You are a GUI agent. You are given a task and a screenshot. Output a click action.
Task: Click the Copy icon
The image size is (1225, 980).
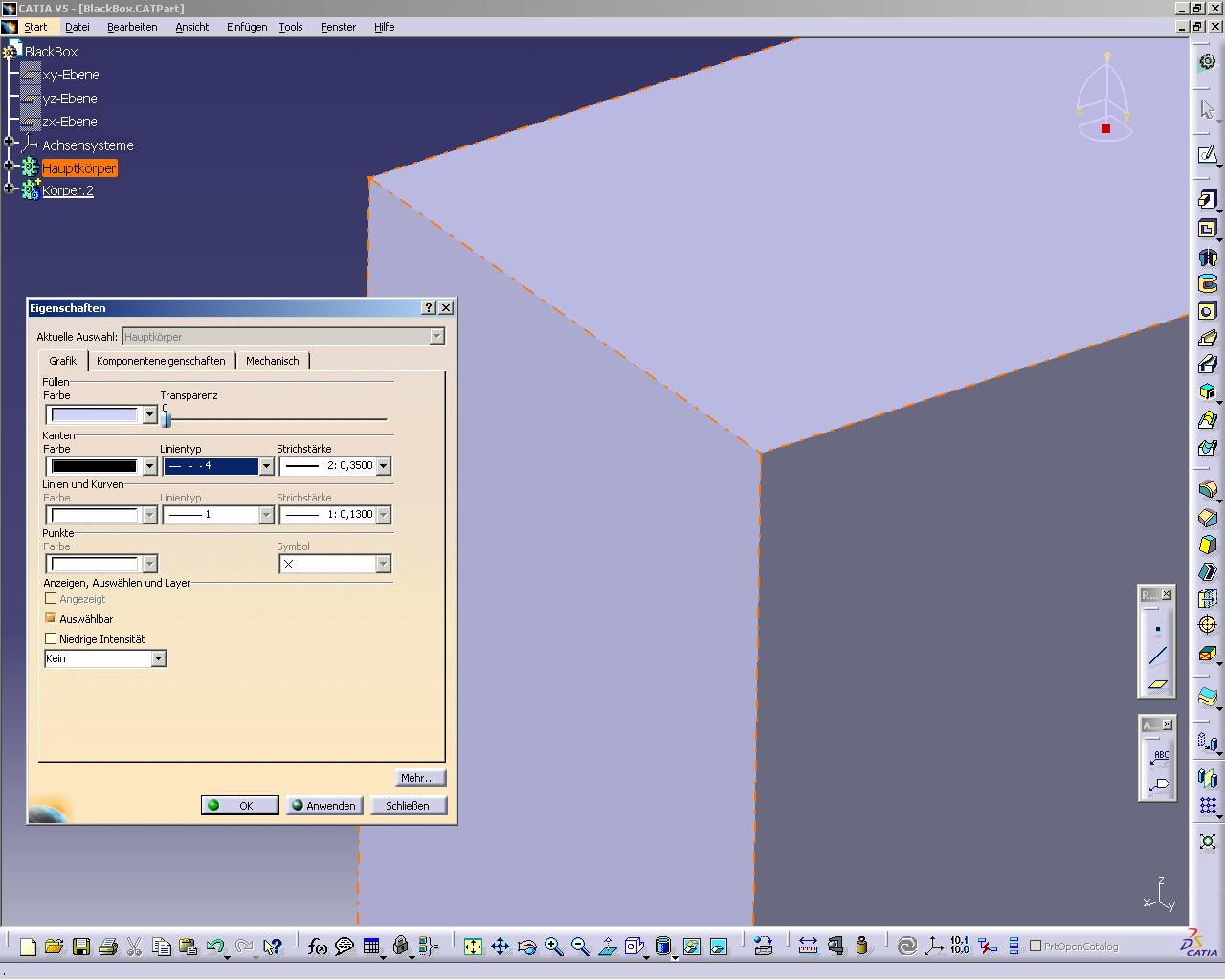[x=161, y=947]
